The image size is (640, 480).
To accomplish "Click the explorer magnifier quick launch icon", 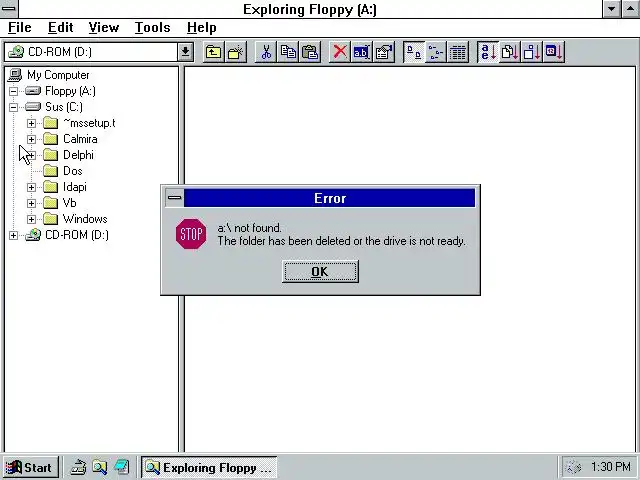I will tap(100, 467).
